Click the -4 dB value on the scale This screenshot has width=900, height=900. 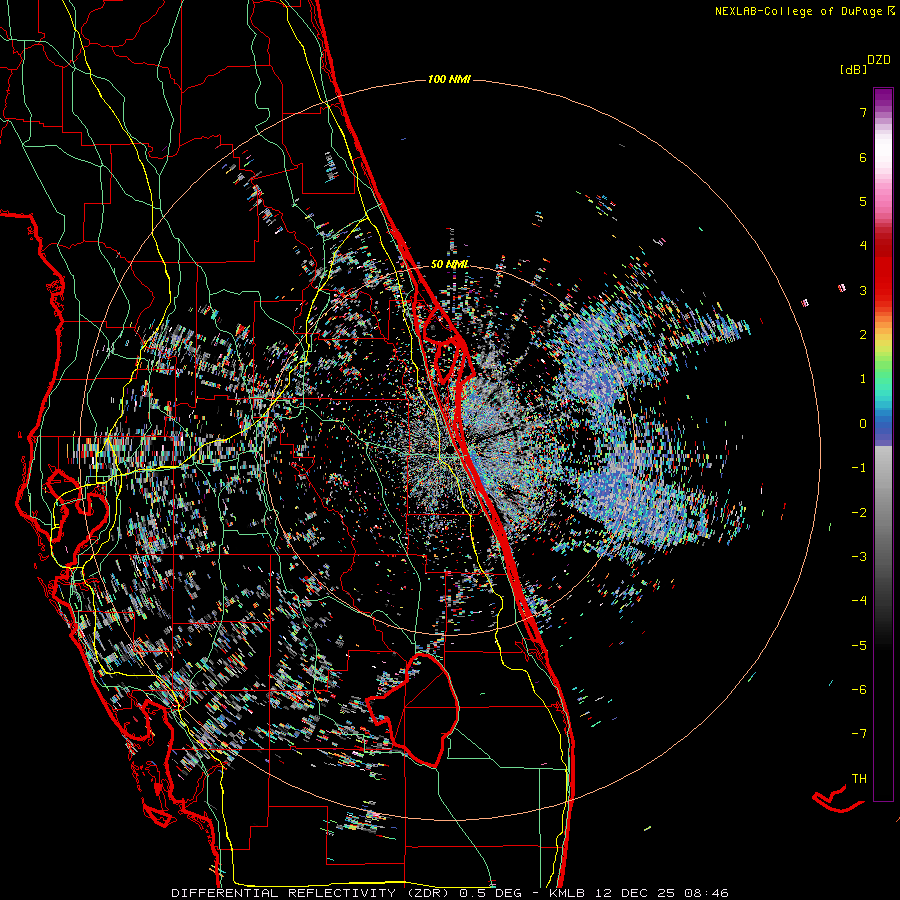coord(859,601)
